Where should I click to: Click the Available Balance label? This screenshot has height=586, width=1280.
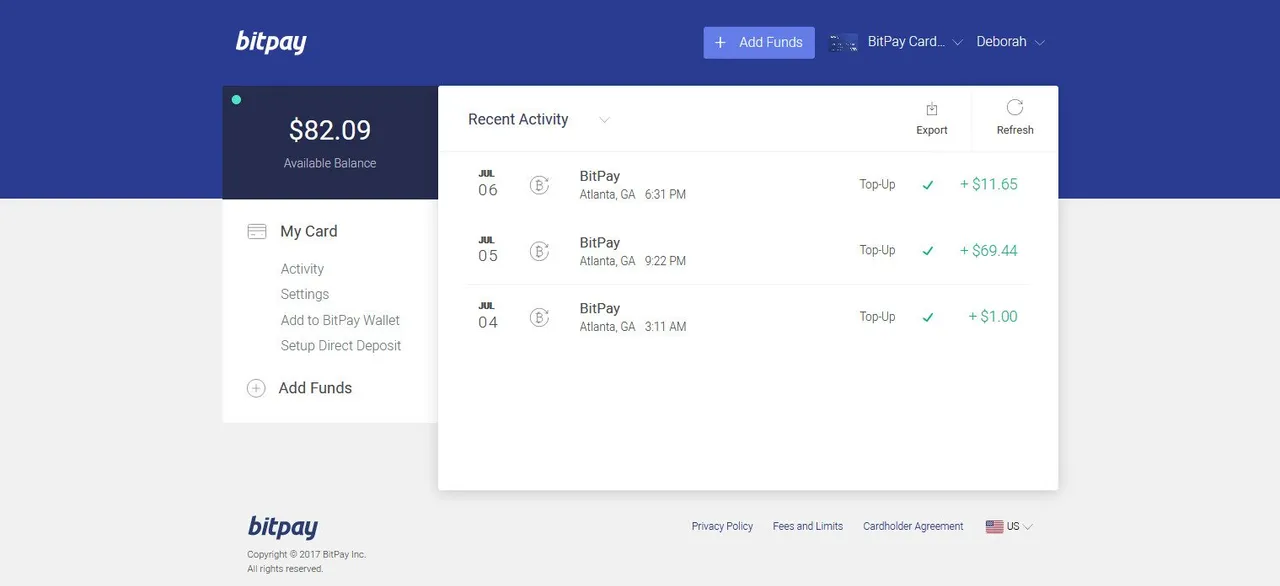[330, 163]
